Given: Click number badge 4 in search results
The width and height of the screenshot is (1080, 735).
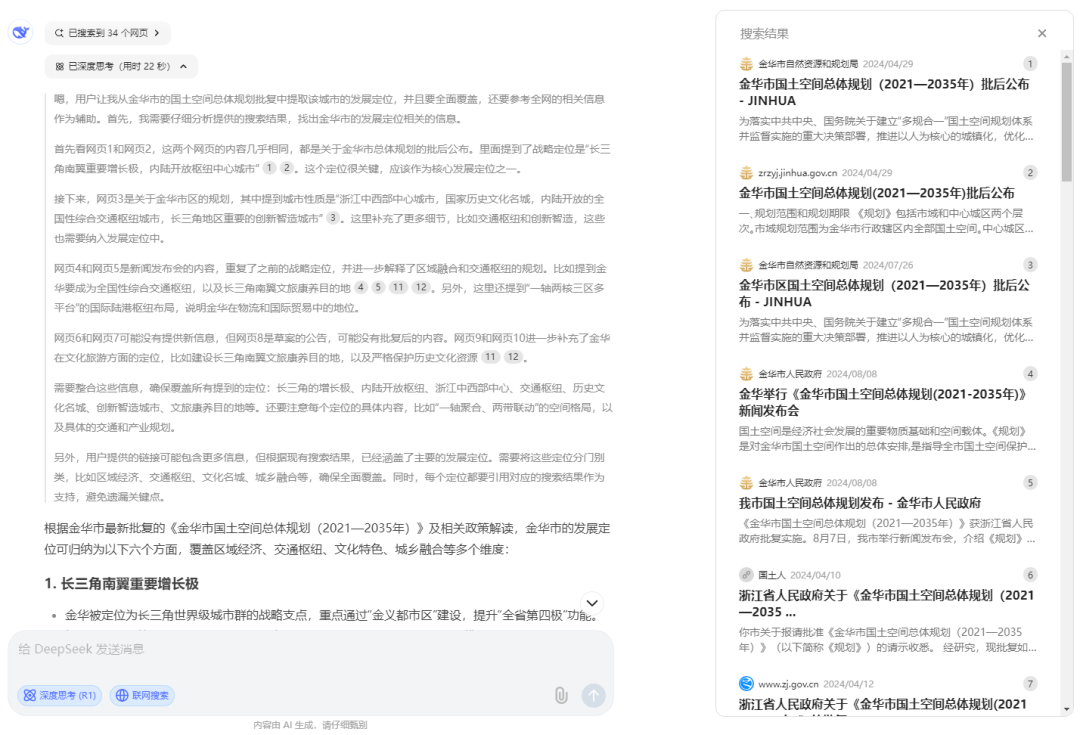Looking at the screenshot, I should pyautogui.click(x=1030, y=374).
